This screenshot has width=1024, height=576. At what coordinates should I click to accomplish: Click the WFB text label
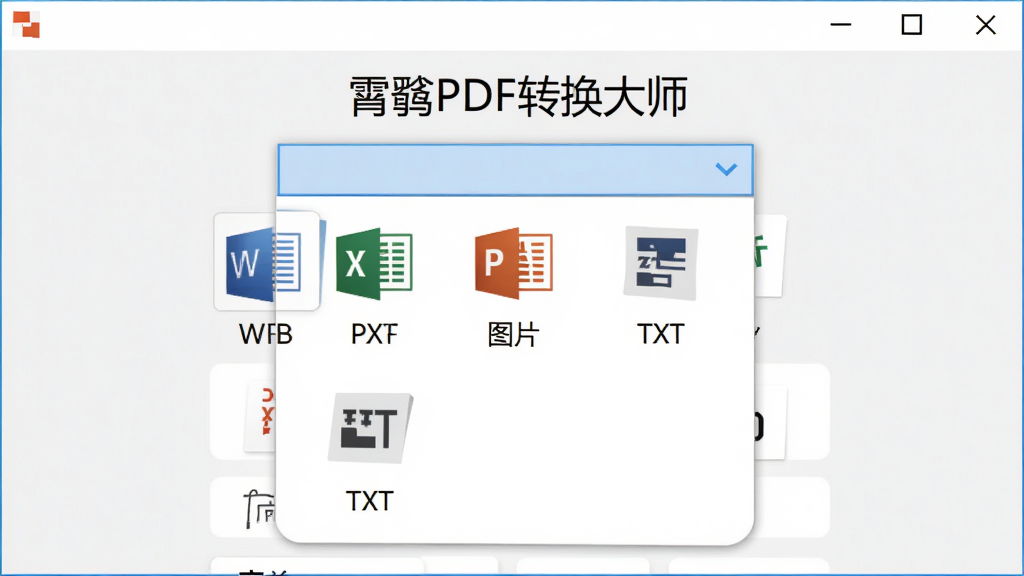tap(266, 334)
